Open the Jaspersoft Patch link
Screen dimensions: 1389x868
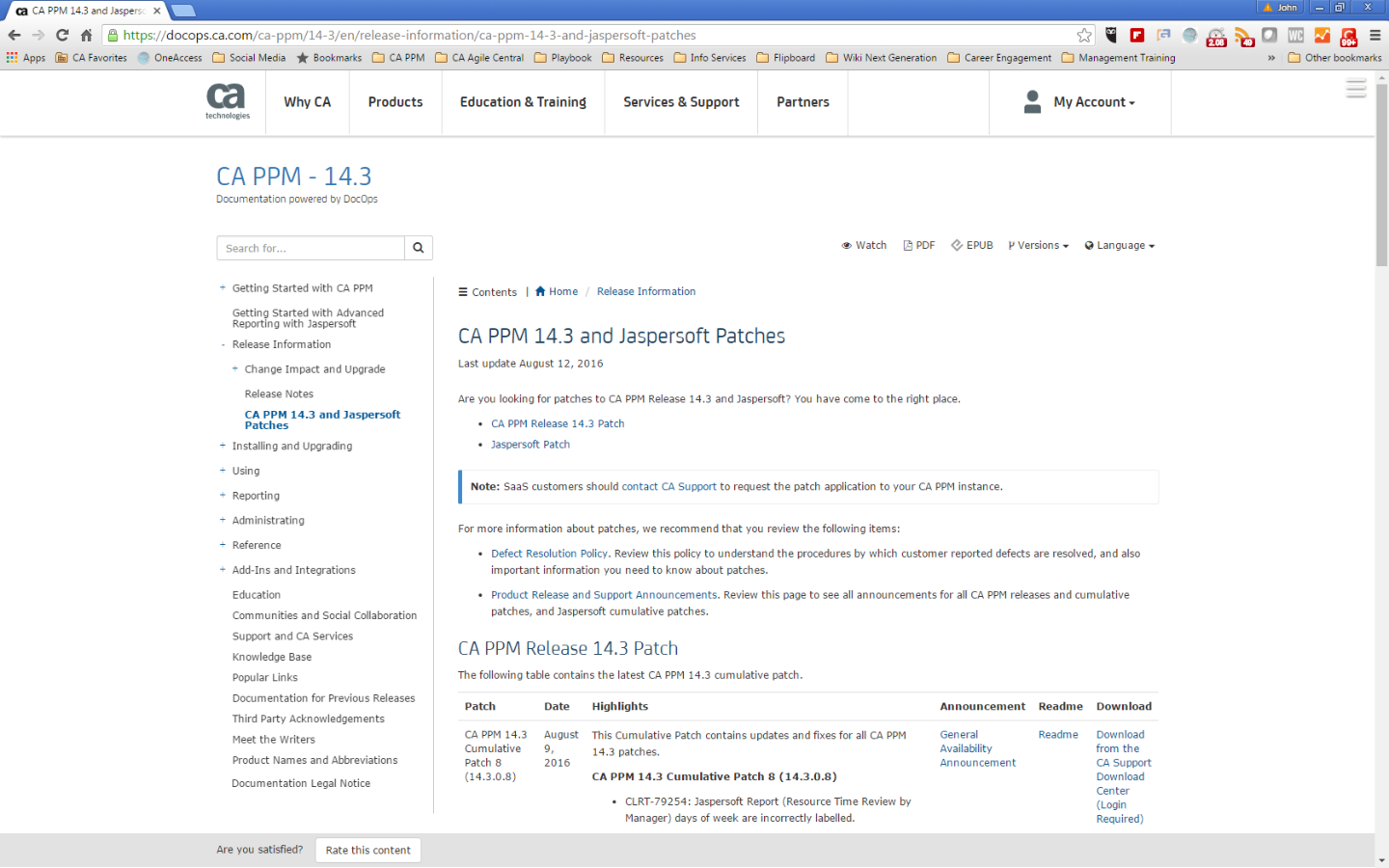point(531,445)
